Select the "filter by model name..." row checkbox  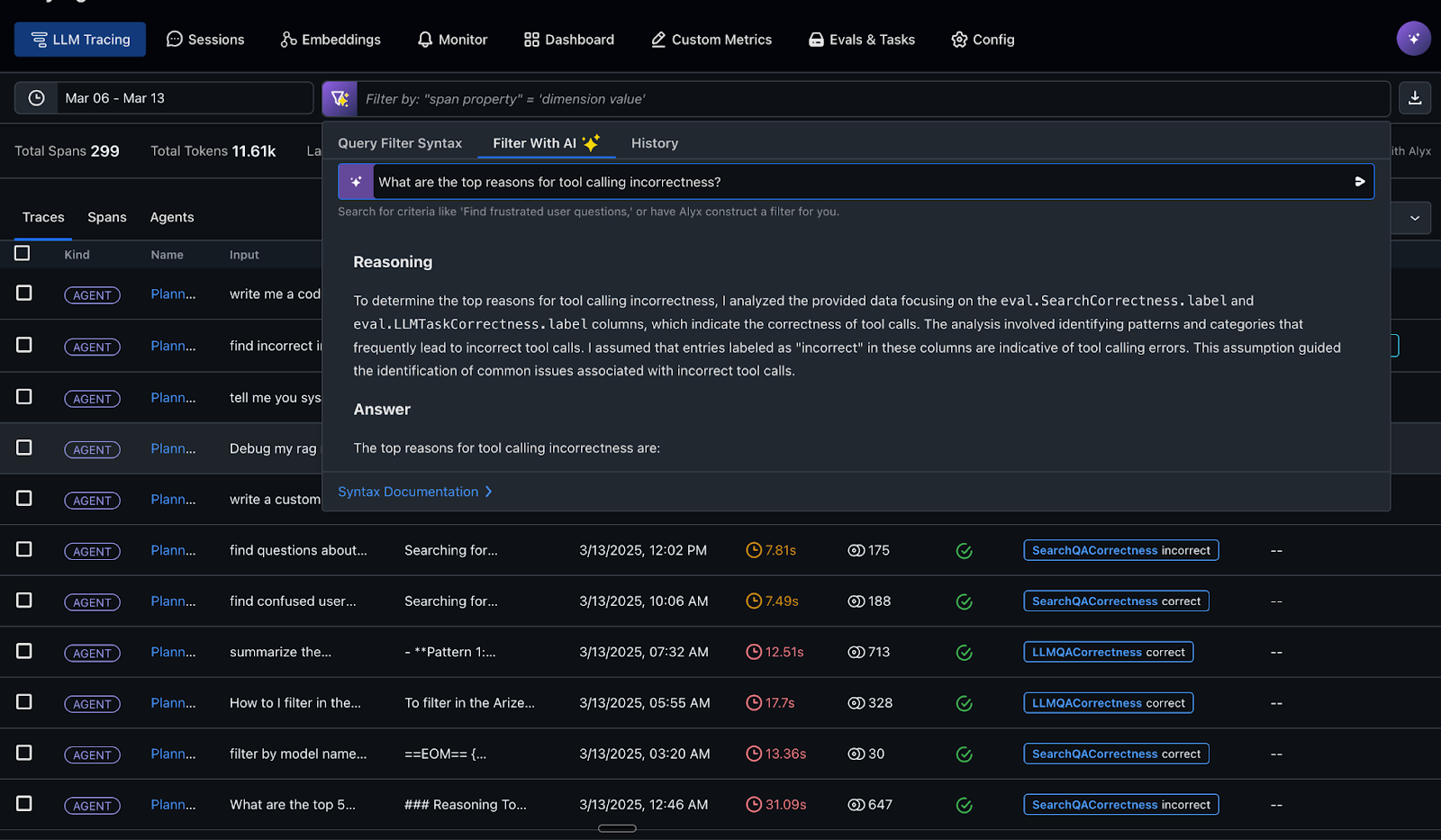tap(24, 753)
